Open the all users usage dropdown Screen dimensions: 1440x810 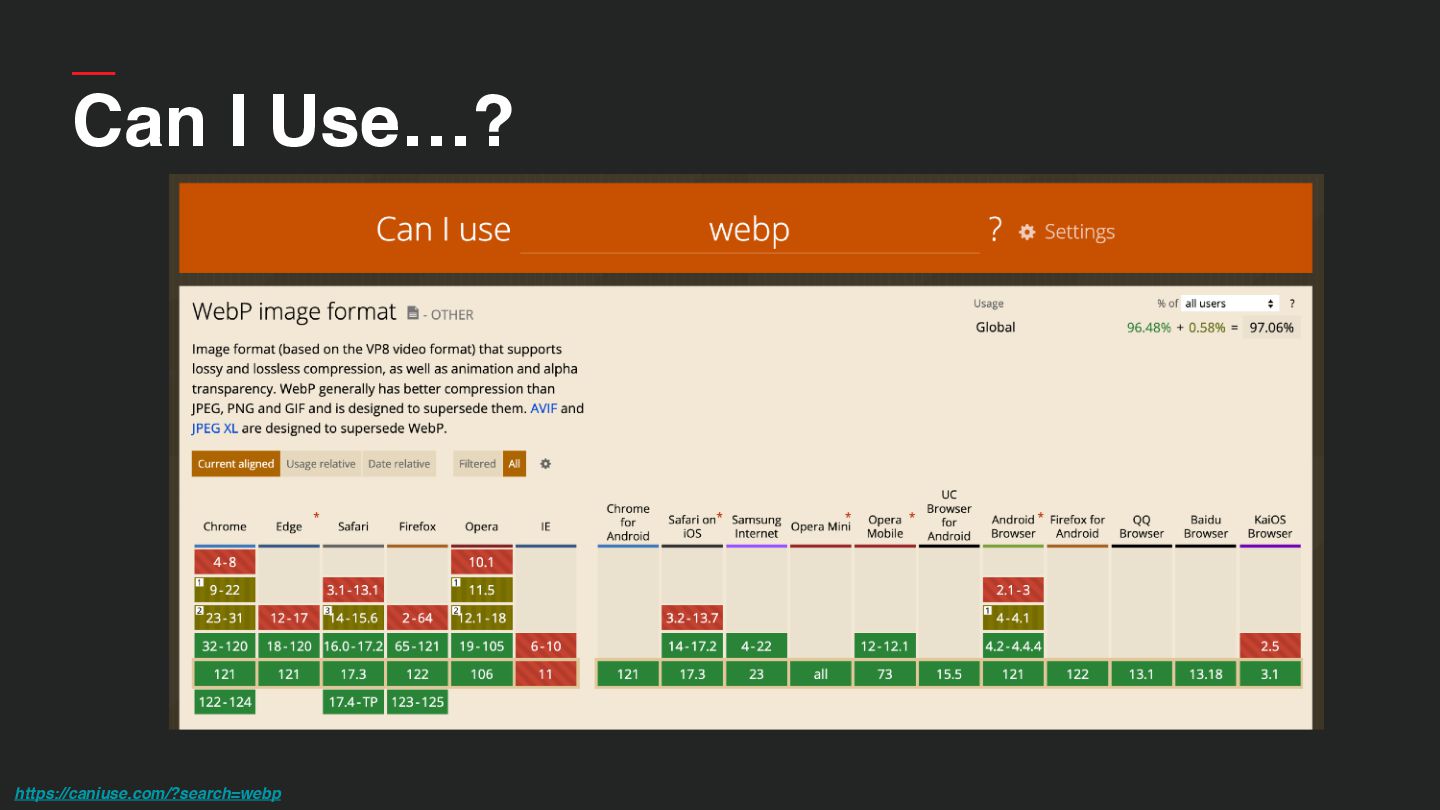[1230, 303]
